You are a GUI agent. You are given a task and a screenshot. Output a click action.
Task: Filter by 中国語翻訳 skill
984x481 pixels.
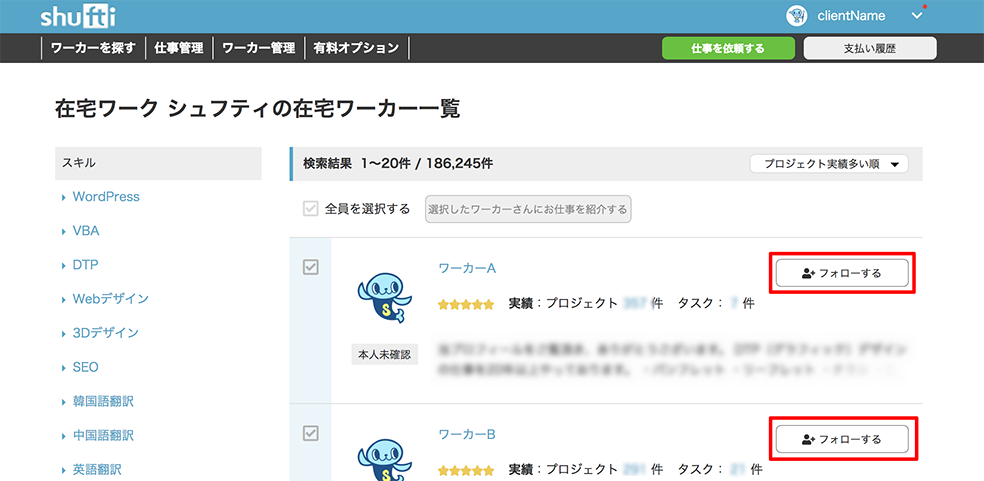[x=103, y=435]
